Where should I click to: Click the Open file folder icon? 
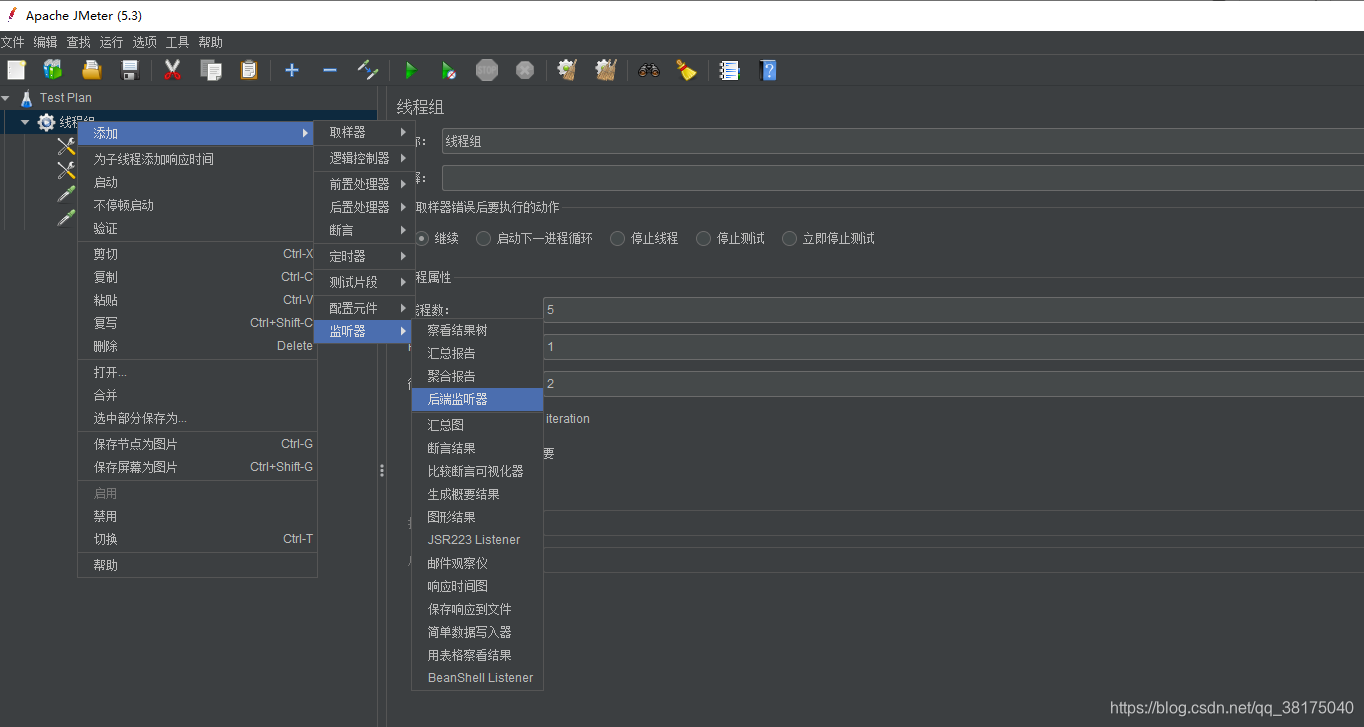point(92,70)
